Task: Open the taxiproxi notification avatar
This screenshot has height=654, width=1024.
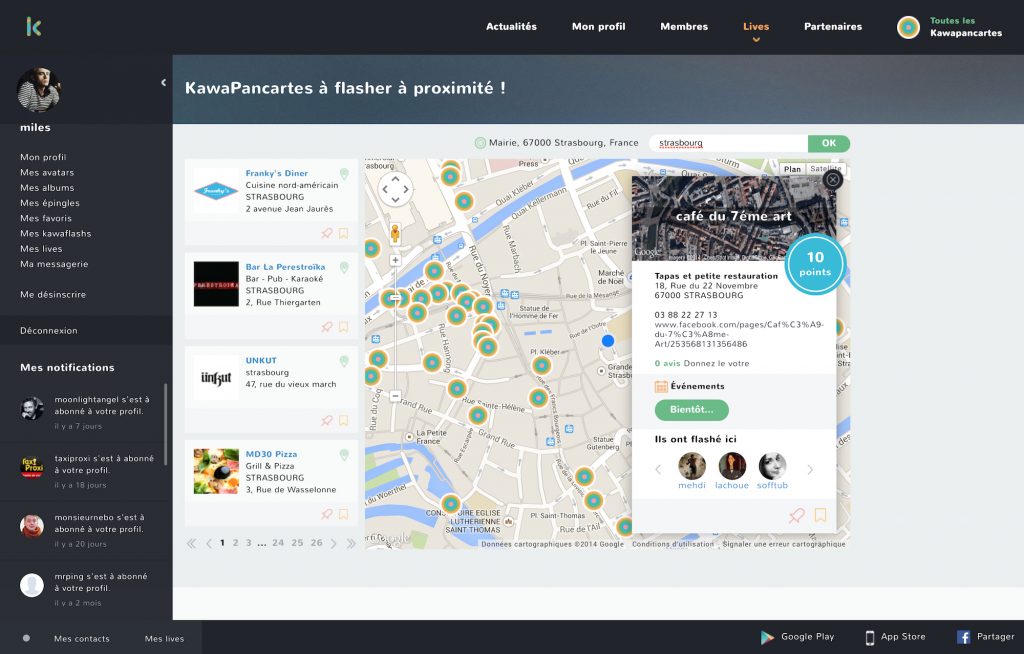Action: (x=31, y=466)
